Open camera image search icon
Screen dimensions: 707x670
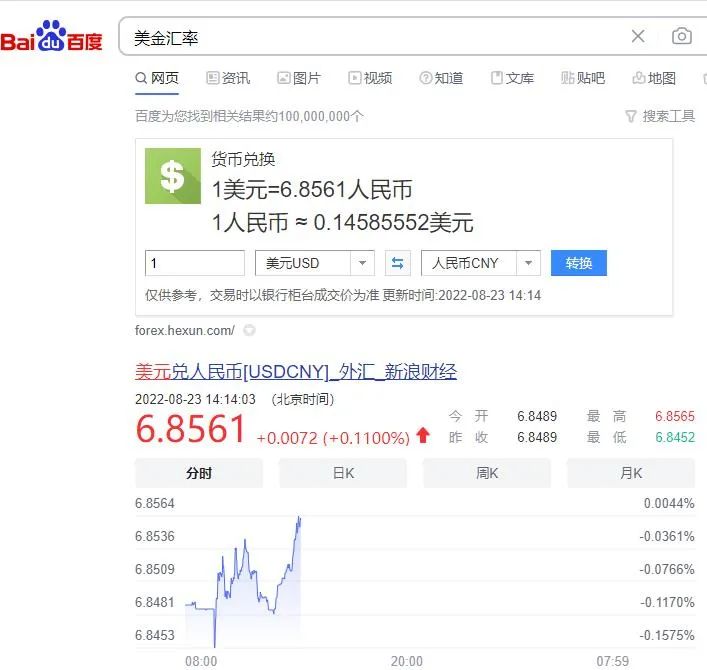pos(681,36)
